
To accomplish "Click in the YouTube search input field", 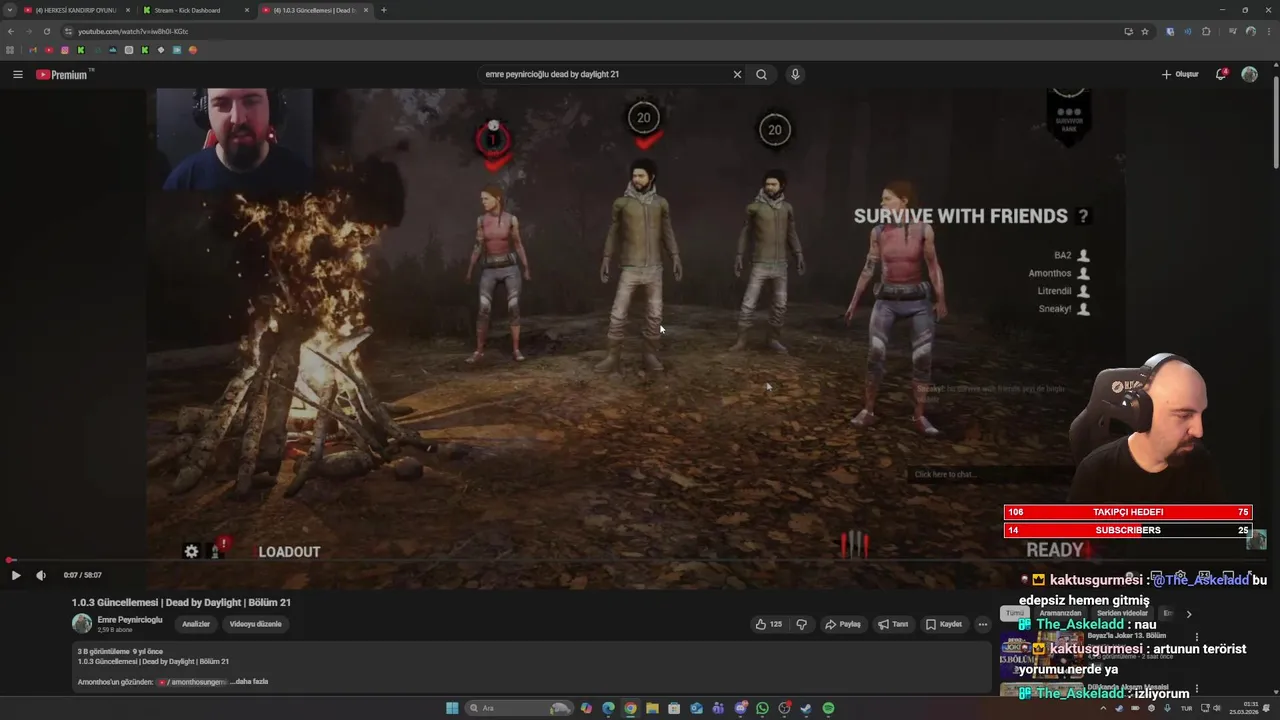I will coord(605,74).
